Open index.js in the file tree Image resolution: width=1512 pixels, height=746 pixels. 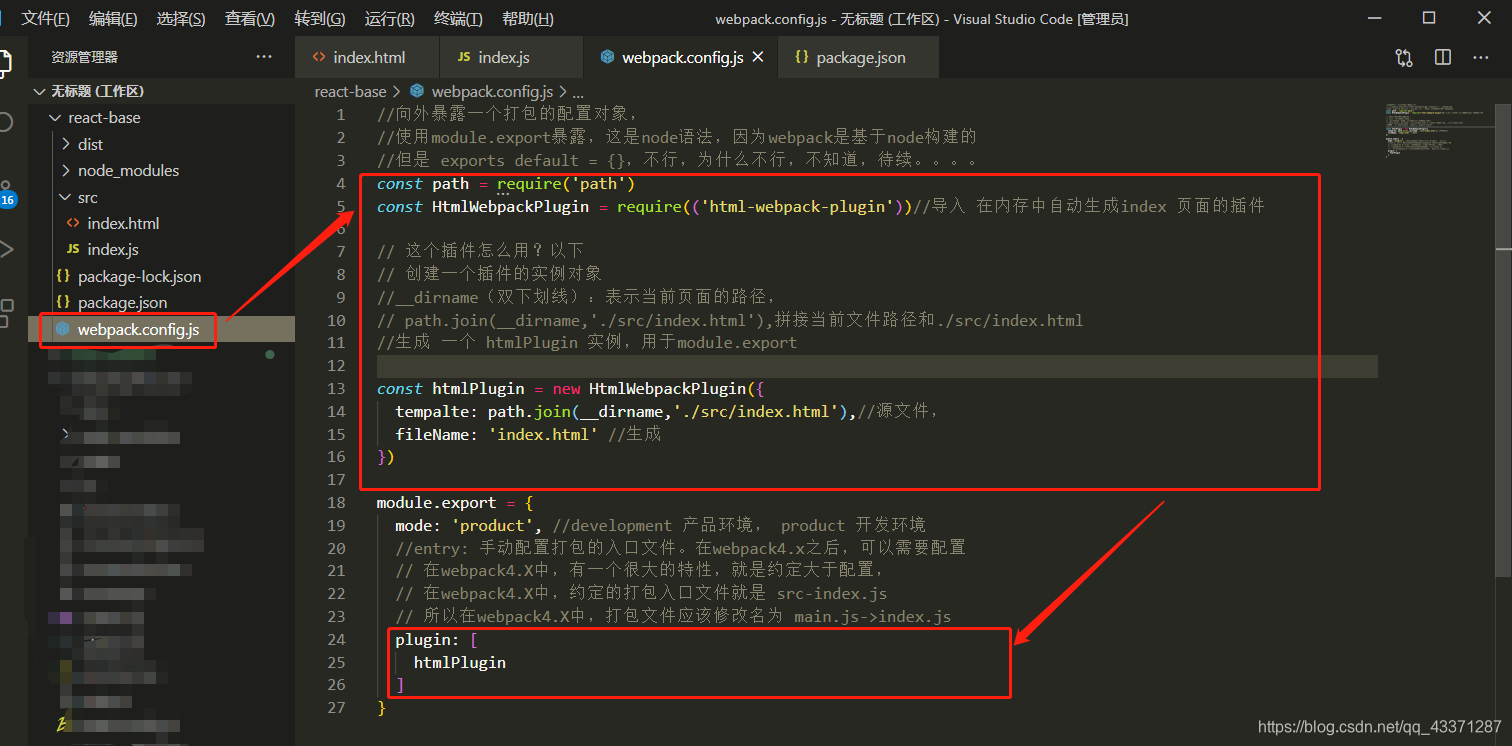(x=161, y=249)
